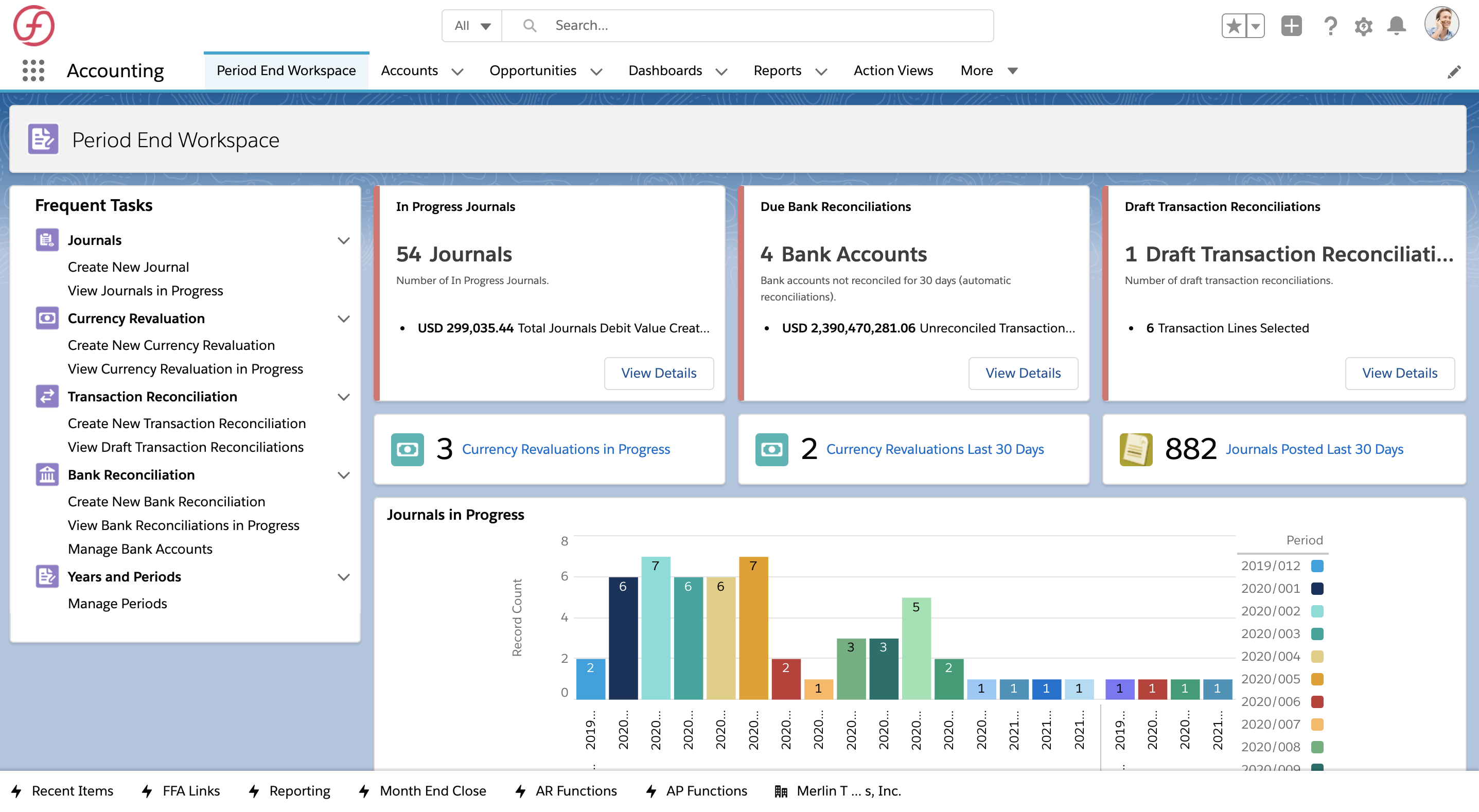Screen dimensions: 1479x812
Task: Click the FinancialForce logo
Action: point(34,25)
